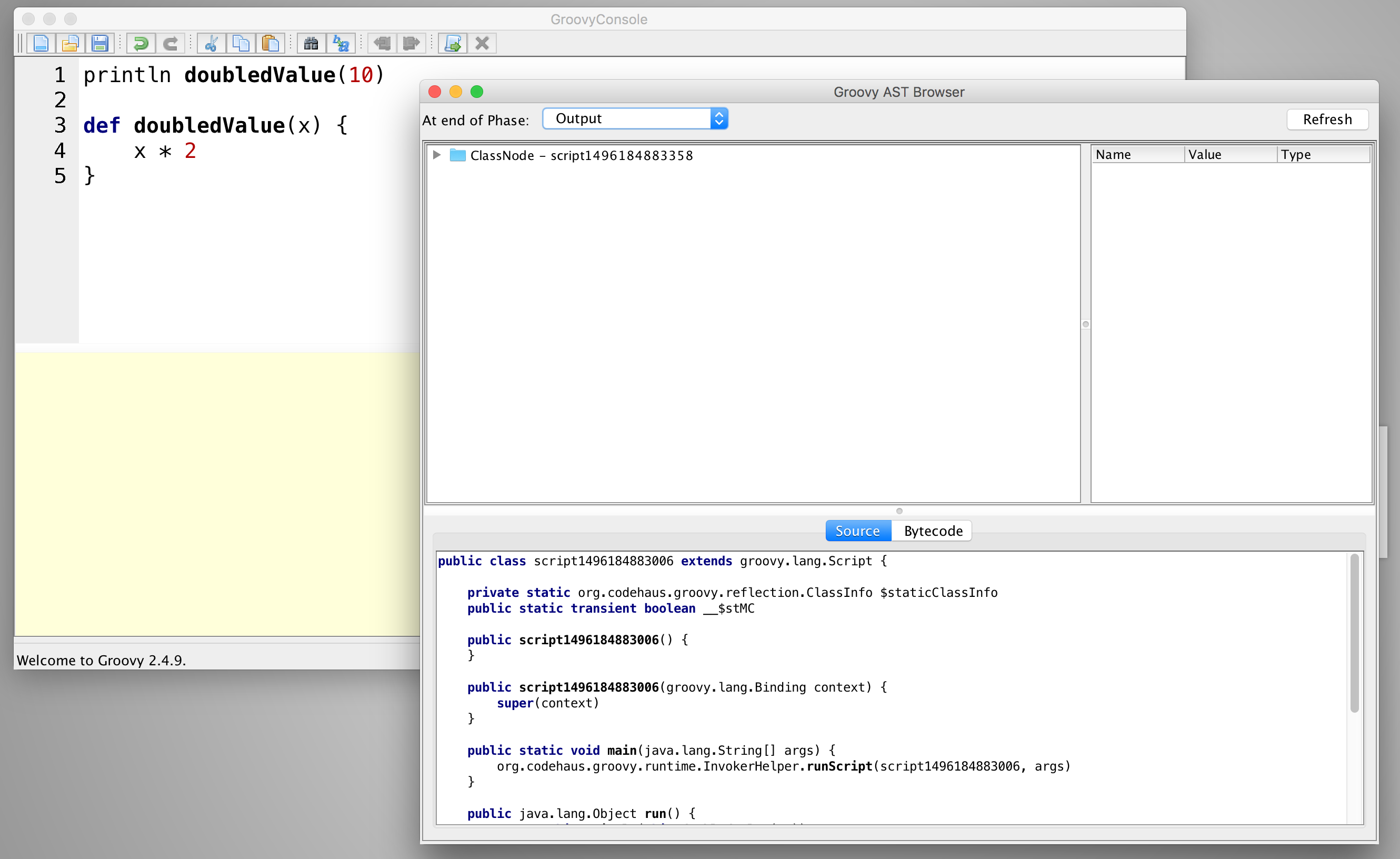This screenshot has height=859, width=1400.
Task: Click the New File toolbar icon
Action: [41, 43]
